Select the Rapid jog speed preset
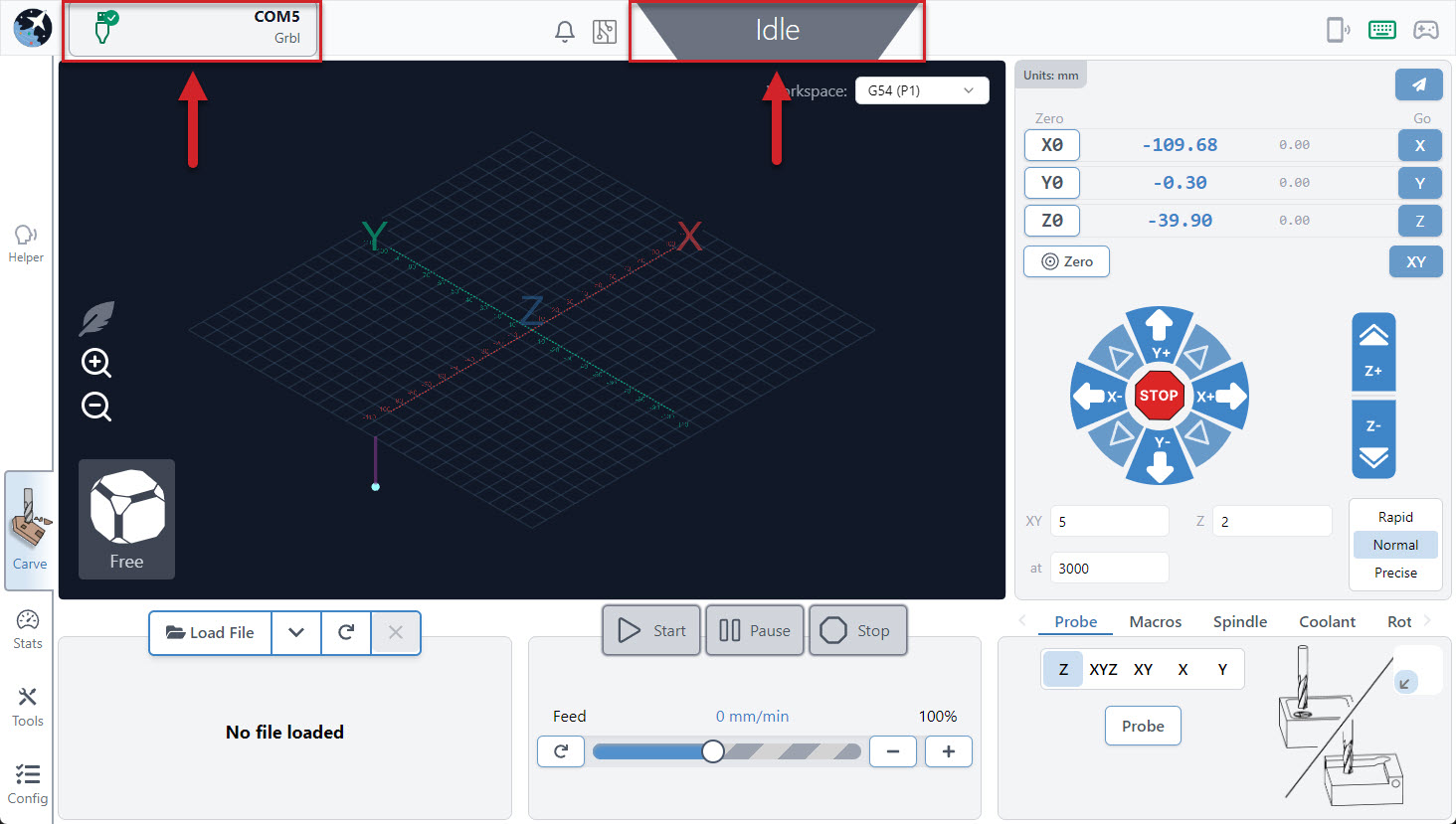Image resolution: width=1456 pixels, height=824 pixels. tap(1395, 517)
